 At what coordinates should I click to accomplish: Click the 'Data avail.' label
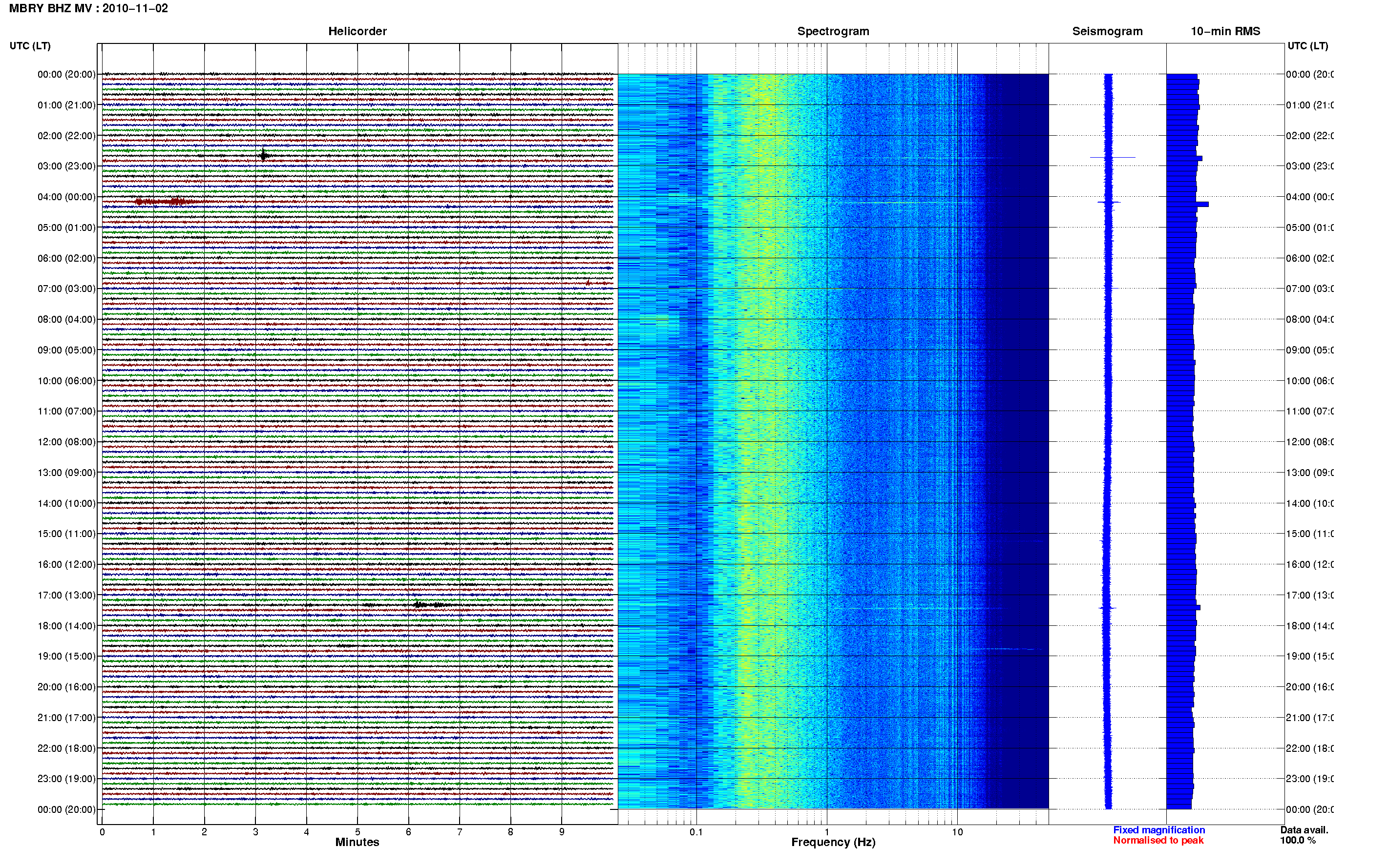(x=1304, y=830)
